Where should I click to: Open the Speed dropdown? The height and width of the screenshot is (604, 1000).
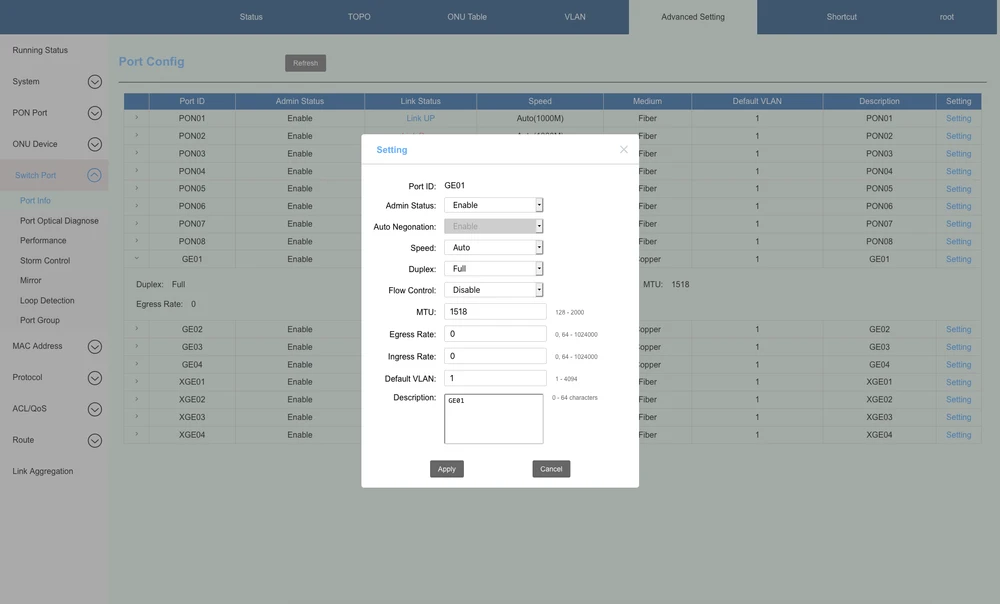[x=493, y=248]
